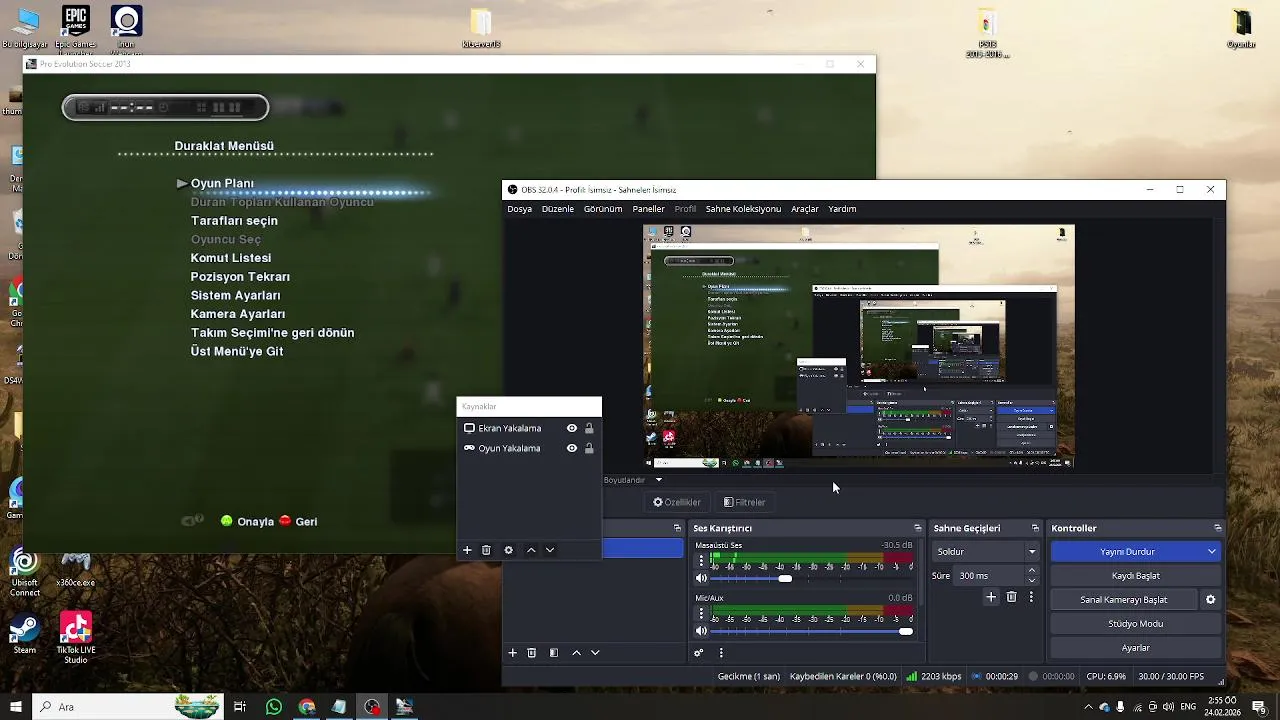Open scene filters icon beside trash
The image size is (1280, 720).
coord(554,653)
